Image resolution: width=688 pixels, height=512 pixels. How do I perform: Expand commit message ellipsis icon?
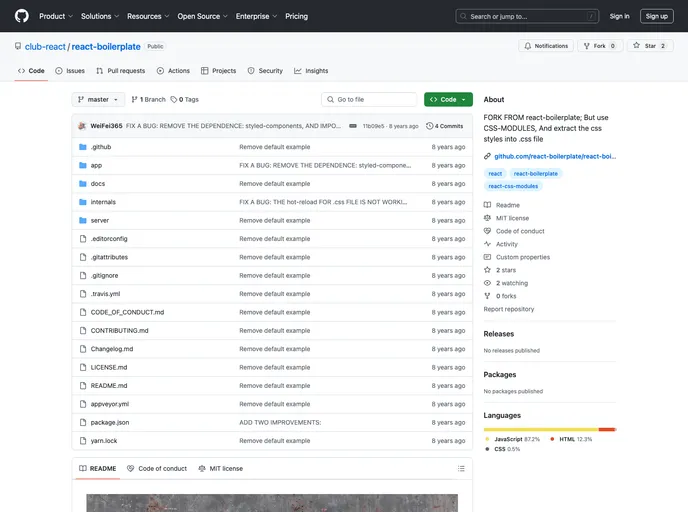pos(353,126)
